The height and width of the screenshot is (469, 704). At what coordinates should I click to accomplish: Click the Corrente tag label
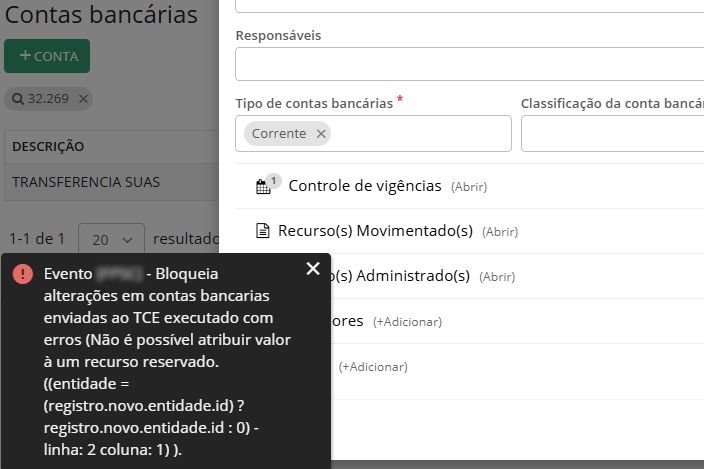click(x=279, y=134)
